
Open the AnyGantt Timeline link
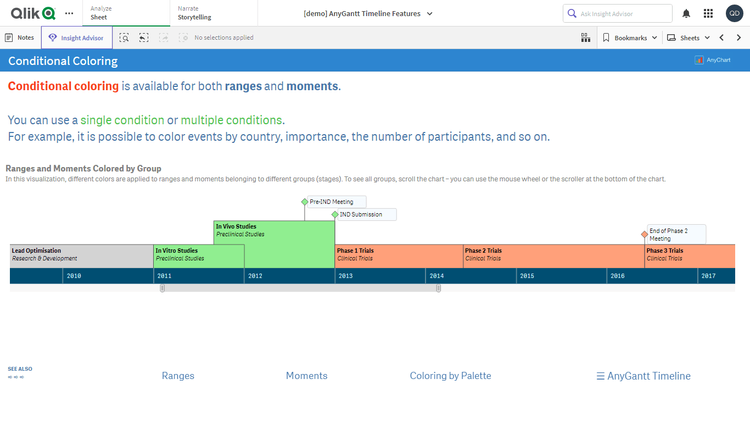[x=643, y=376]
